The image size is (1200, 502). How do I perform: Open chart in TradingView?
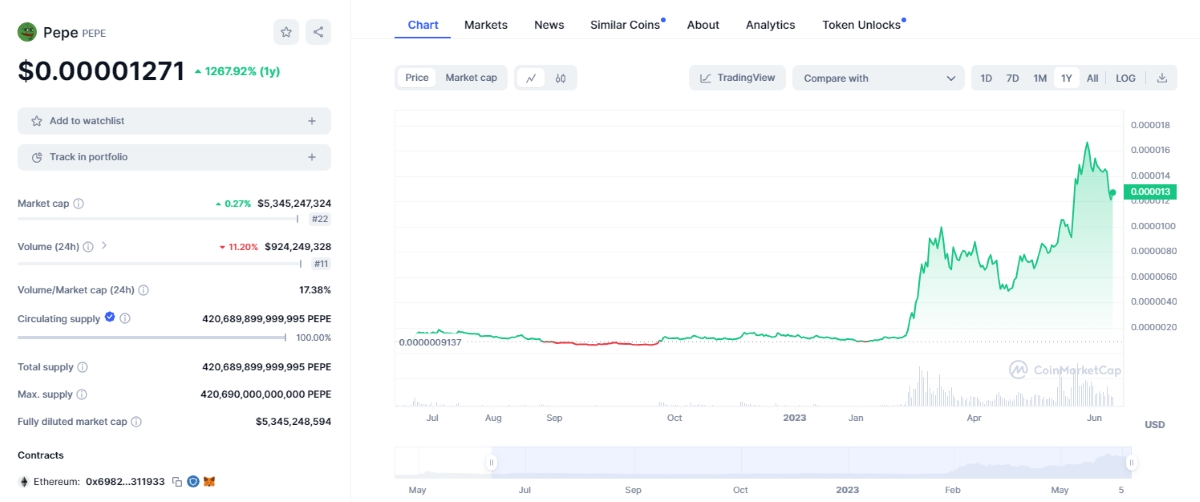point(737,78)
